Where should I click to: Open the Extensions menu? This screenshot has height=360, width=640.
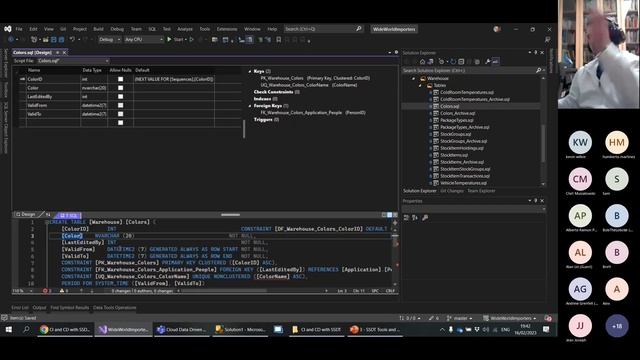[227, 29]
